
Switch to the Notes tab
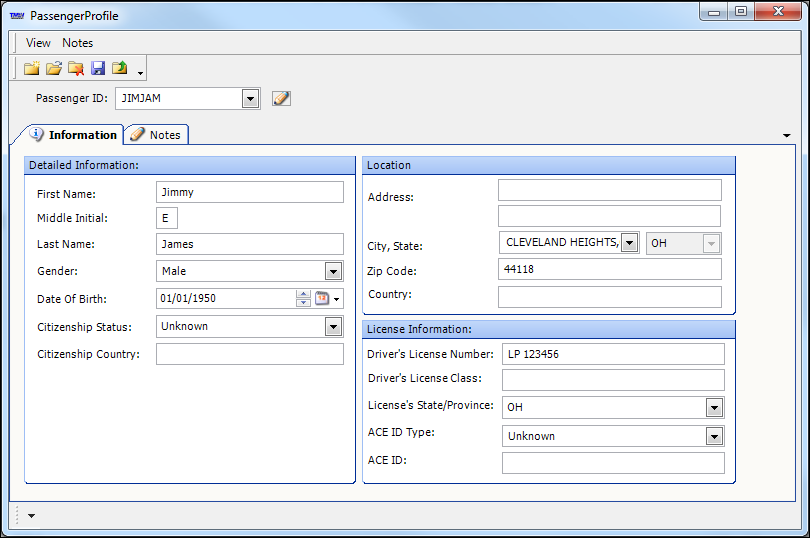tap(157, 135)
